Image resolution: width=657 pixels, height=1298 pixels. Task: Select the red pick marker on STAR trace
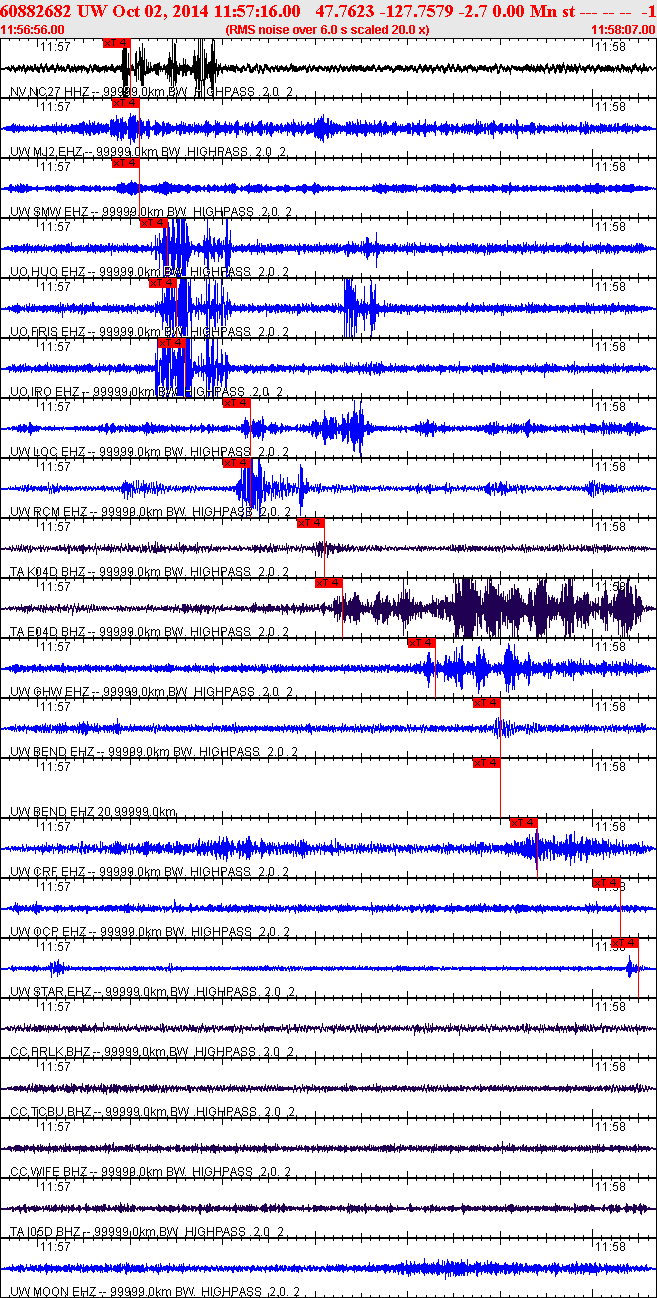pos(624,943)
